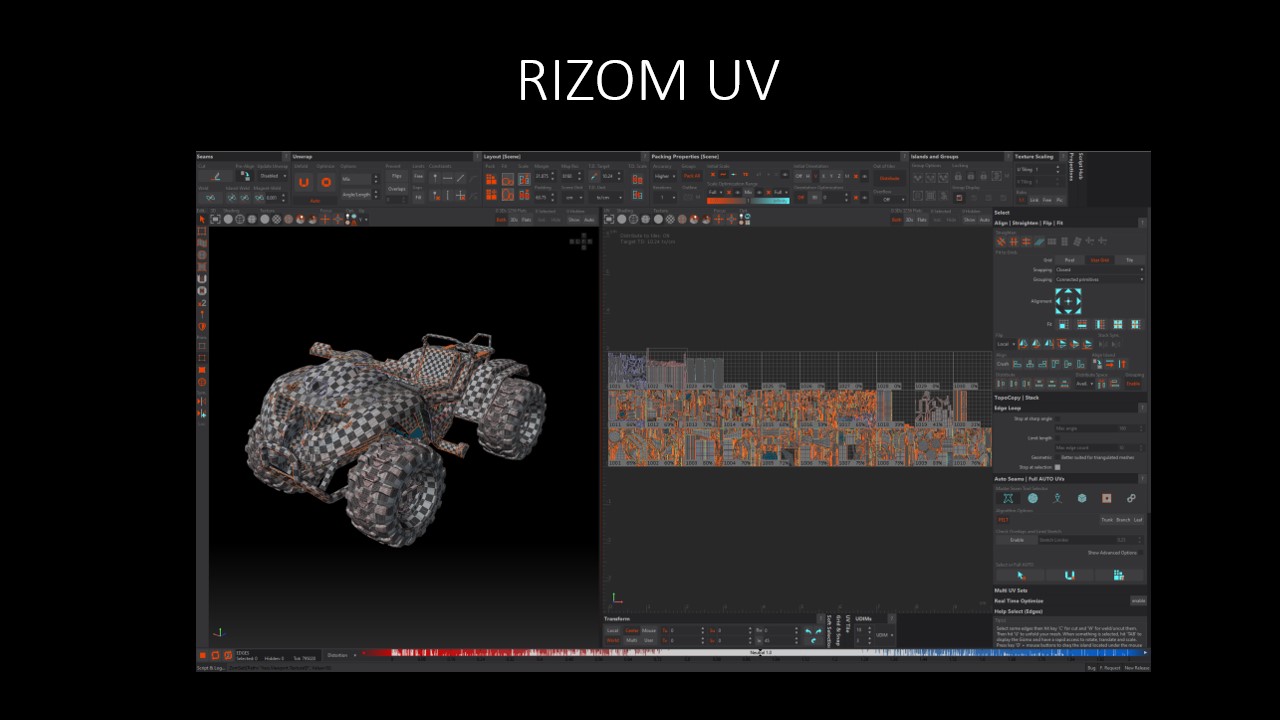Open the Accuracy Higher dropdown

point(664,176)
